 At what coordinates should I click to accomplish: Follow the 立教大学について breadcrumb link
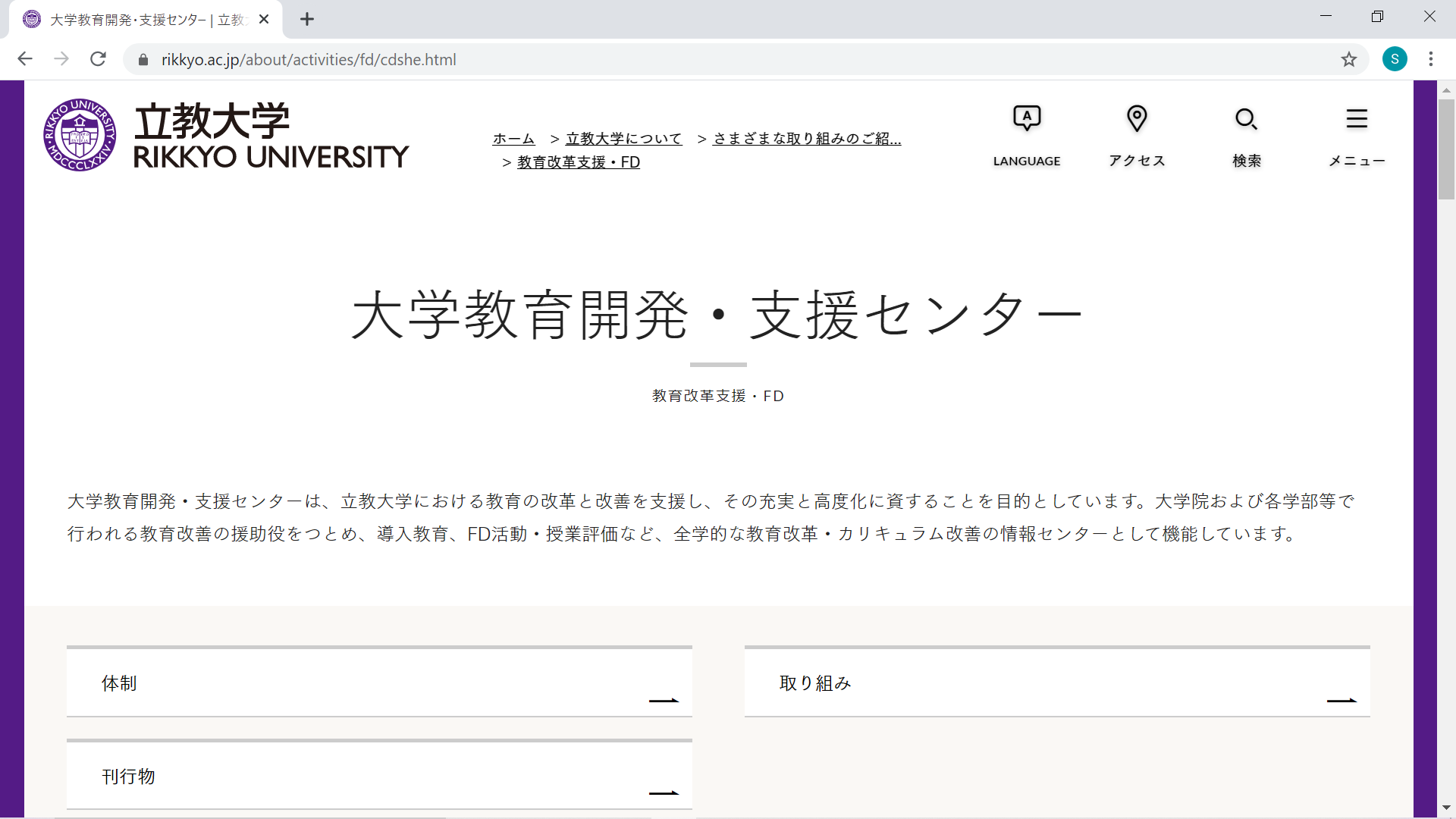click(623, 139)
